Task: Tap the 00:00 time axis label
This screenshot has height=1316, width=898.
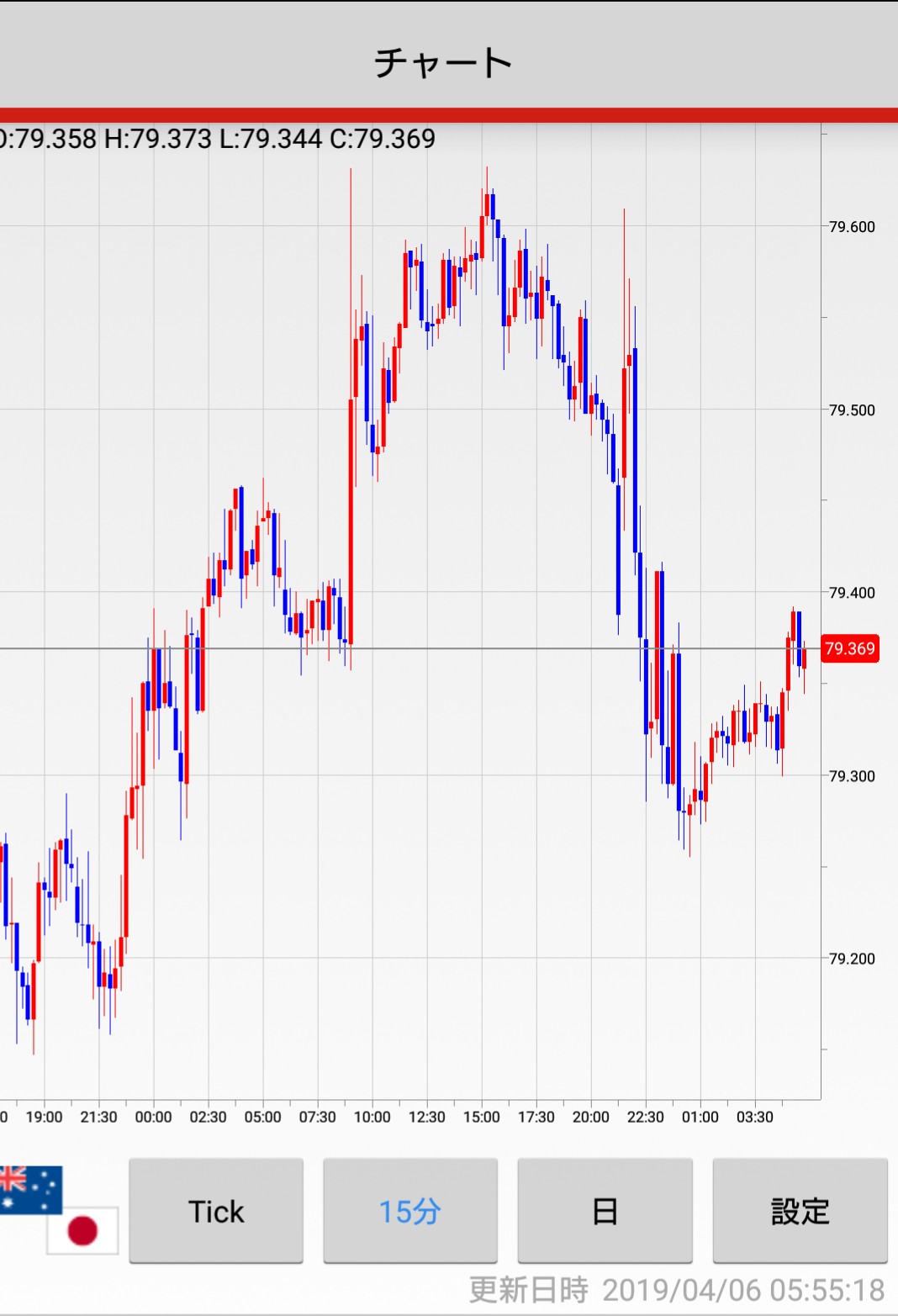Action: 153,1117
